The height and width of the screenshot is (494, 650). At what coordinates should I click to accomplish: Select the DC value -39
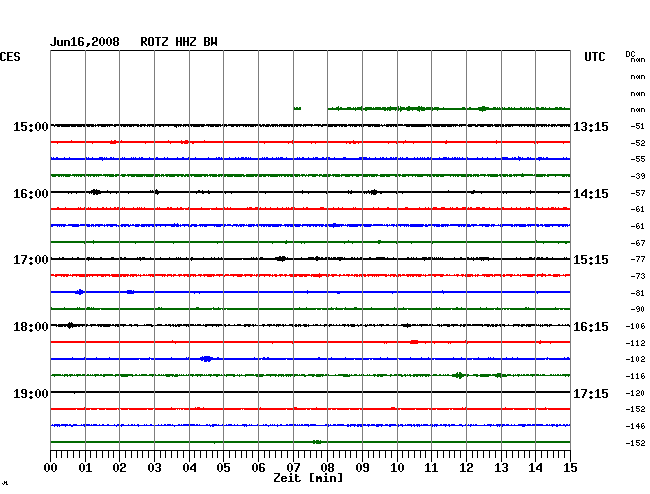tap(638, 176)
